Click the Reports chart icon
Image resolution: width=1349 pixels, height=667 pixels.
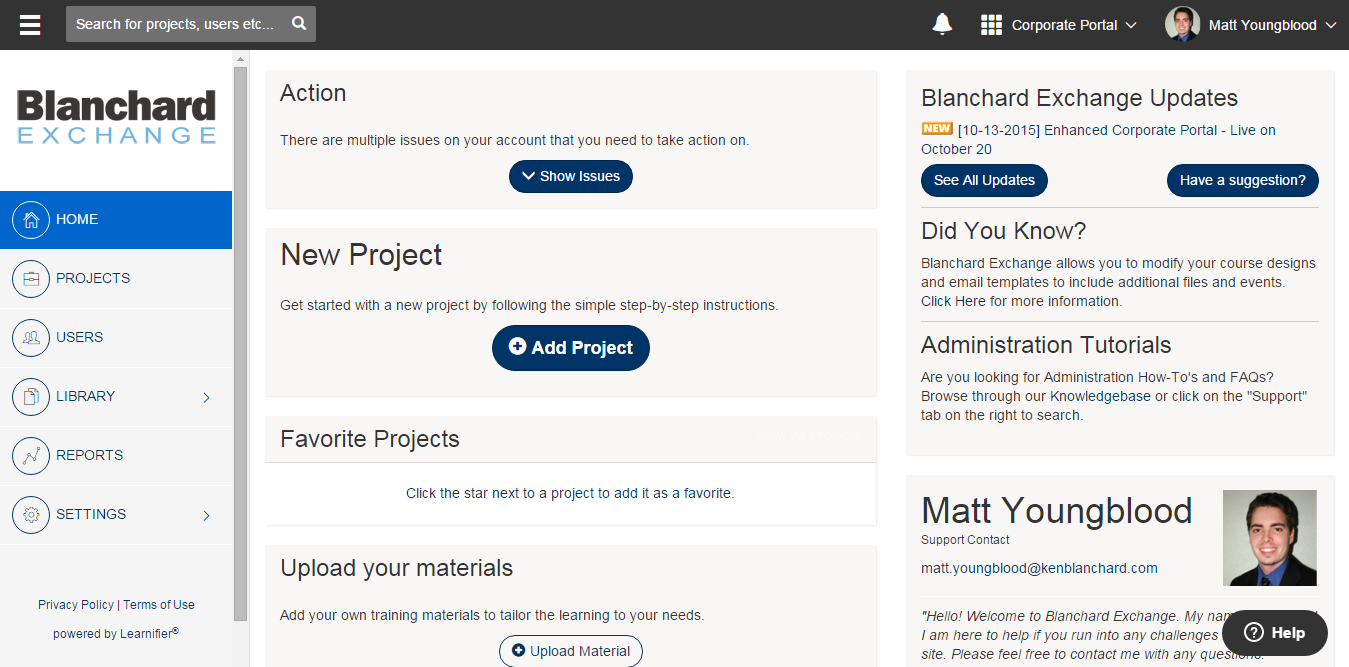point(31,456)
